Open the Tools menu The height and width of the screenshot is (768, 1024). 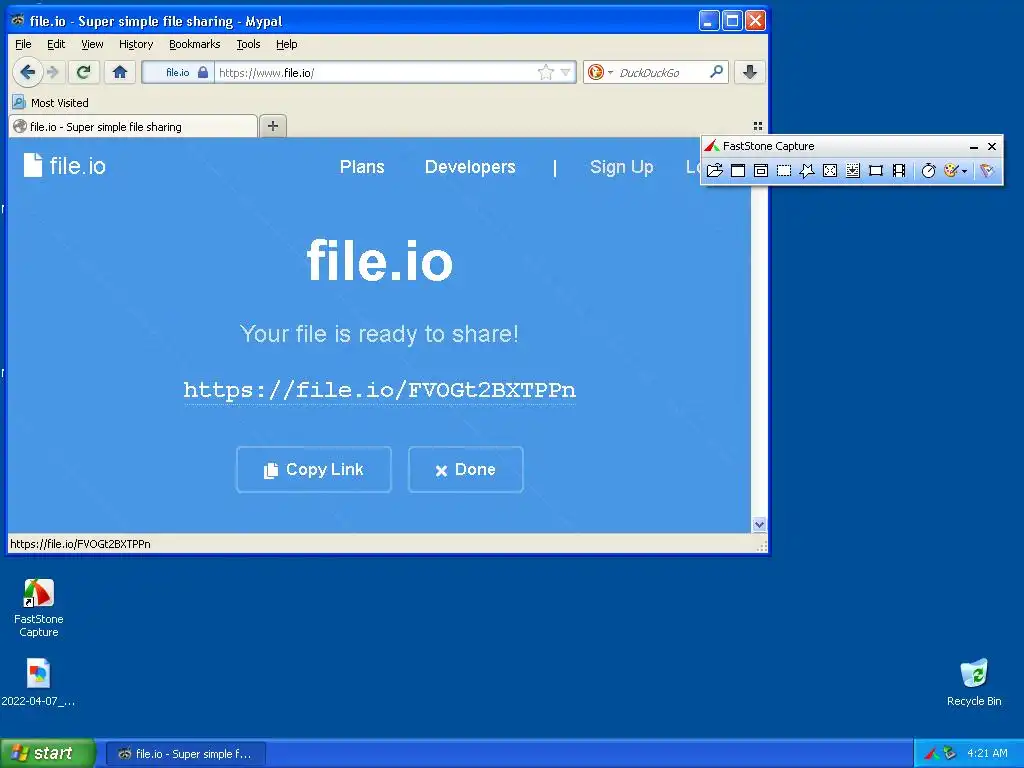point(248,44)
